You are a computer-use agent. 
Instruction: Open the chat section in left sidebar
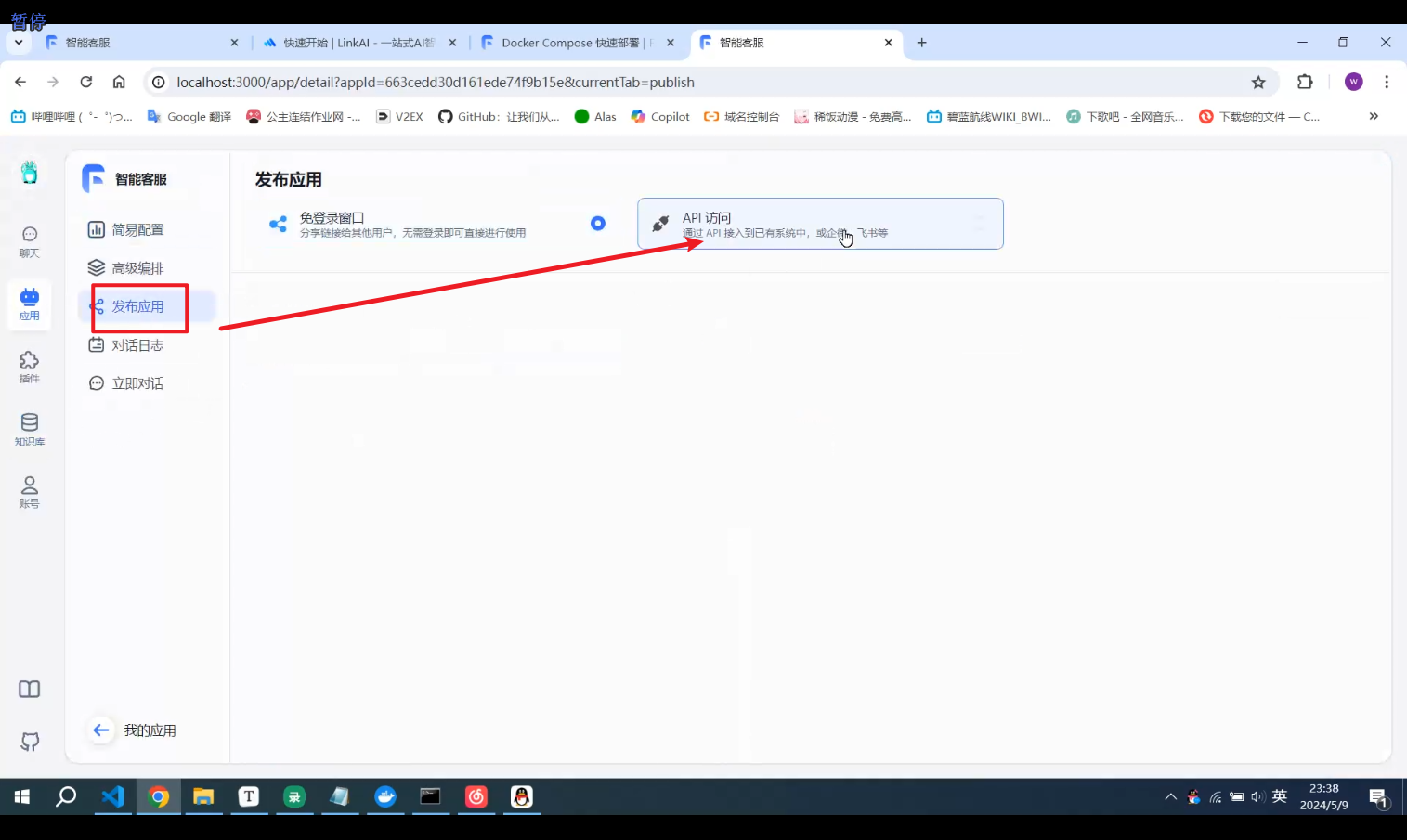(30, 241)
